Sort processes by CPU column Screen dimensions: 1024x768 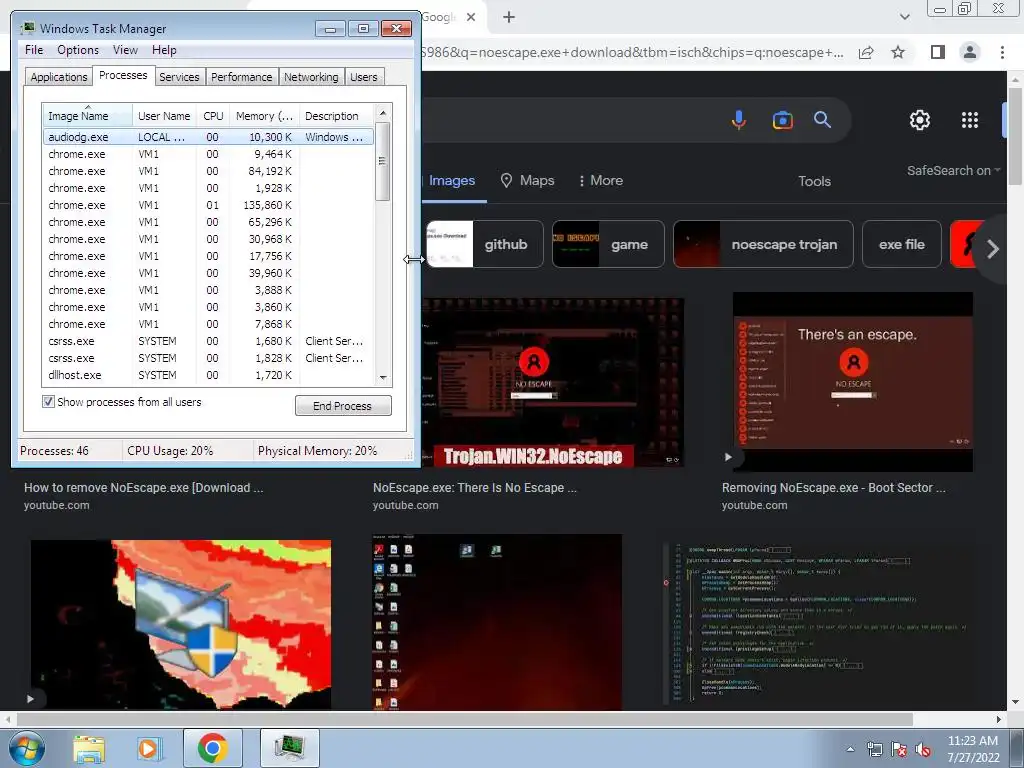click(213, 116)
